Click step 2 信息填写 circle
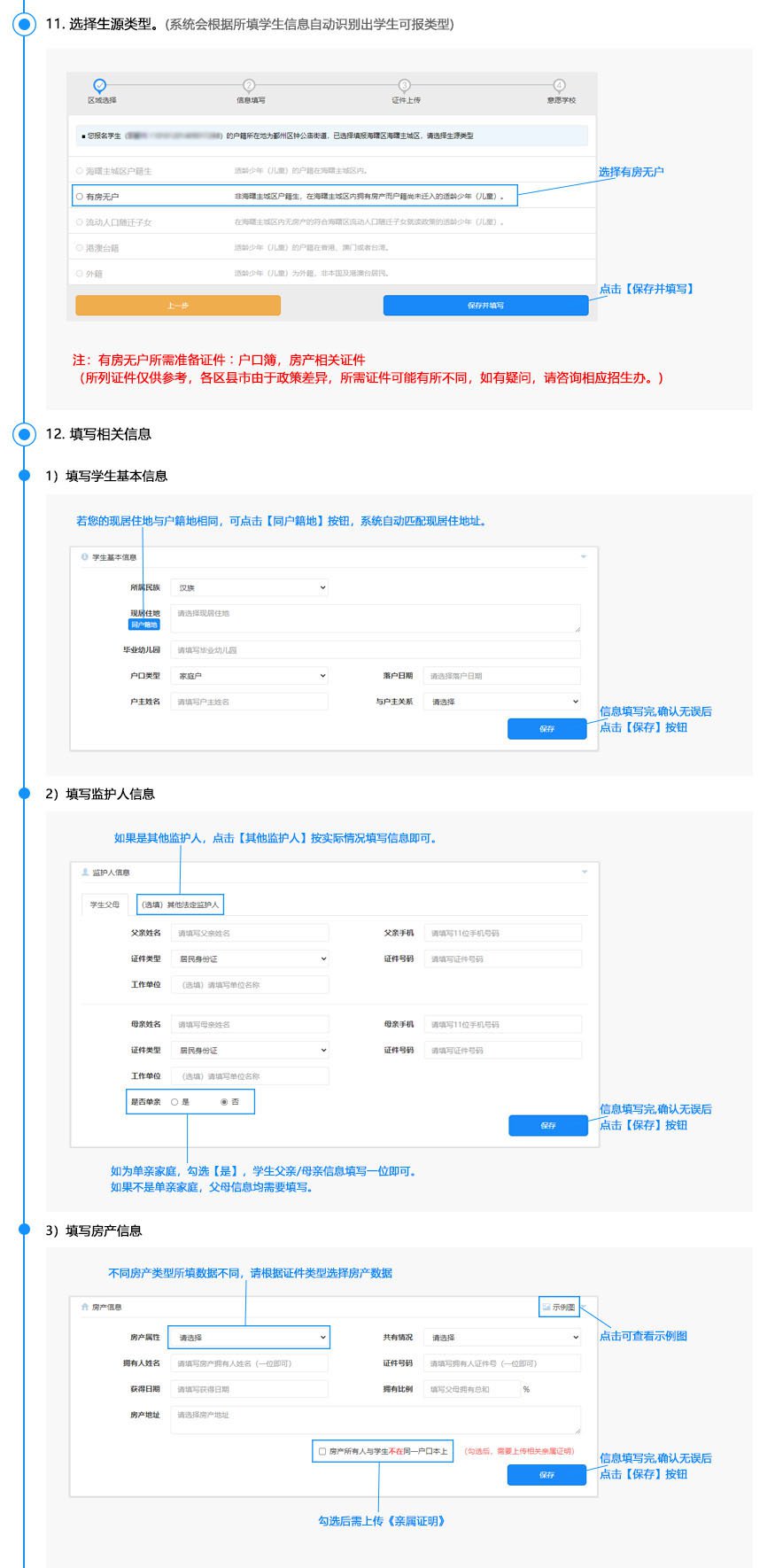The height and width of the screenshot is (1568, 775). tap(249, 85)
